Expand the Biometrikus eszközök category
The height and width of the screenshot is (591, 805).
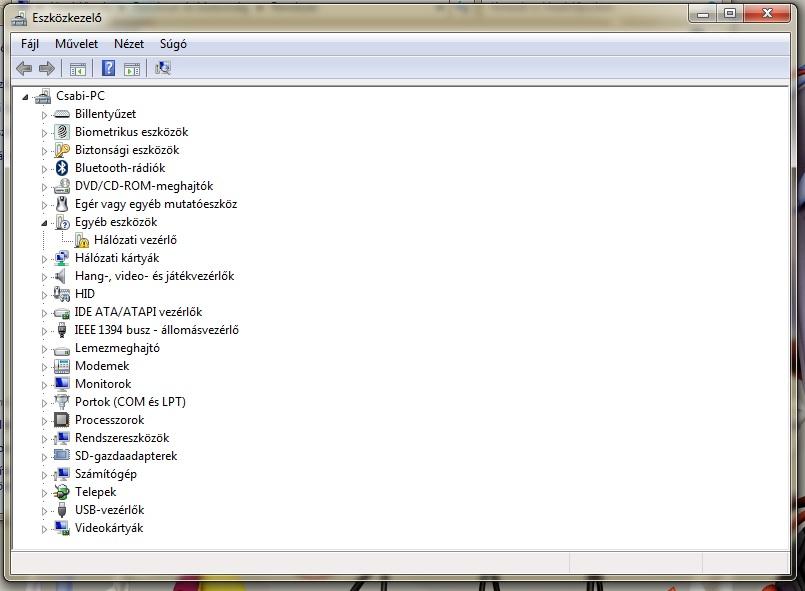pyautogui.click(x=44, y=133)
